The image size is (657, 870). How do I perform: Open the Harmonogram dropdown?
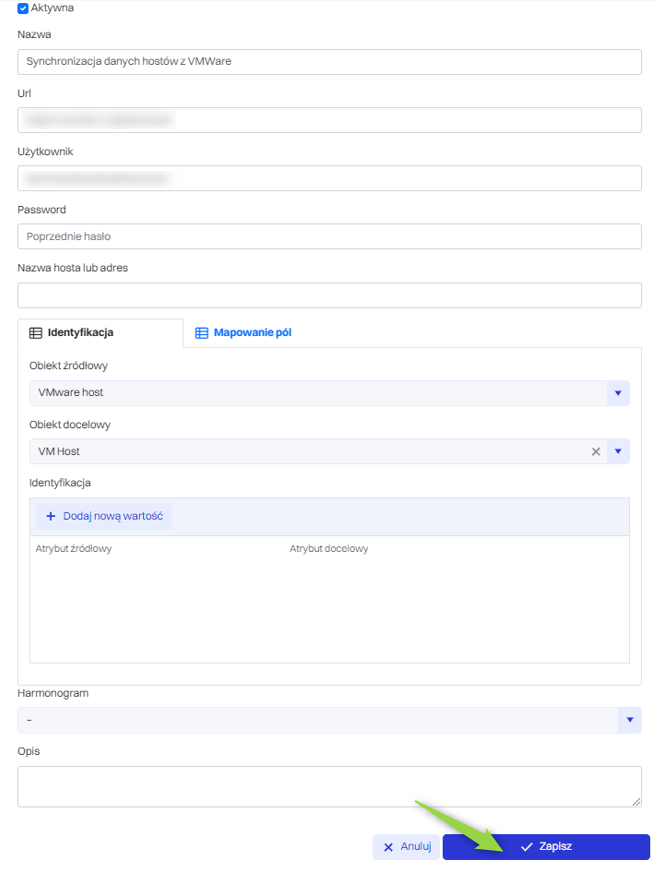[629, 720]
